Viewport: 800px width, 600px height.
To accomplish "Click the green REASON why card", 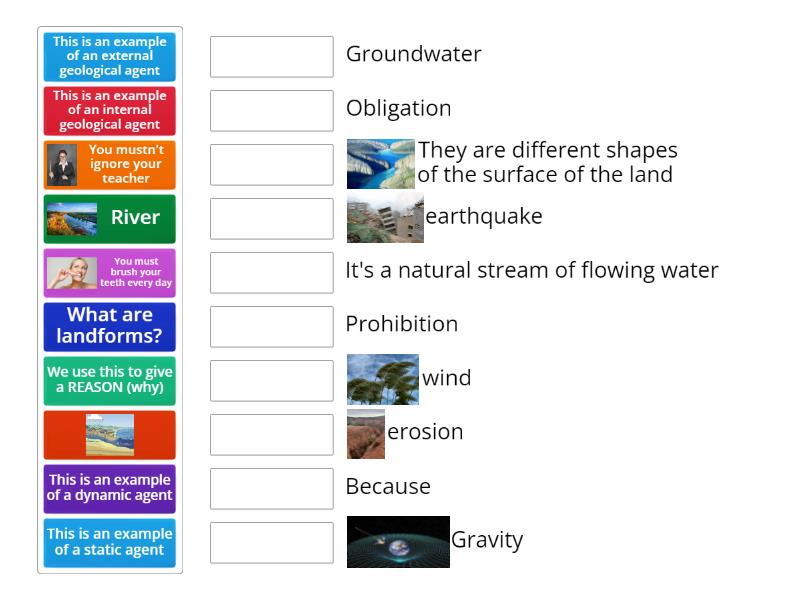I will [108, 379].
